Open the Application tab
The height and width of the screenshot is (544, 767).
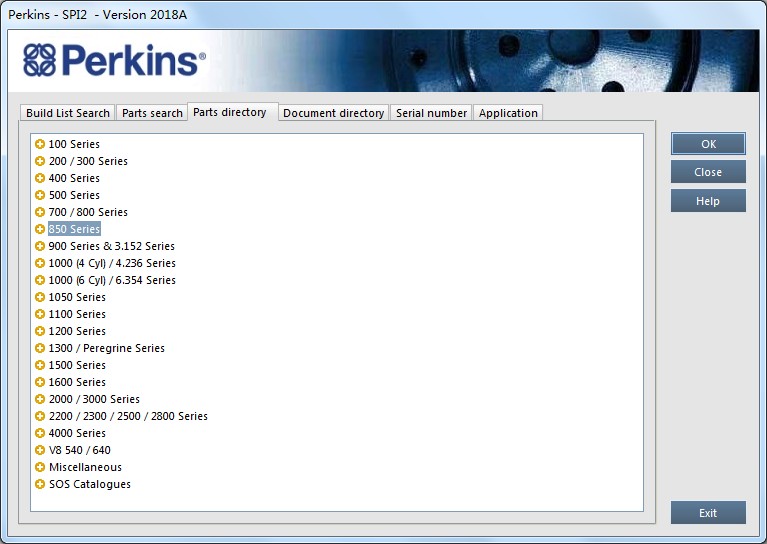(508, 113)
